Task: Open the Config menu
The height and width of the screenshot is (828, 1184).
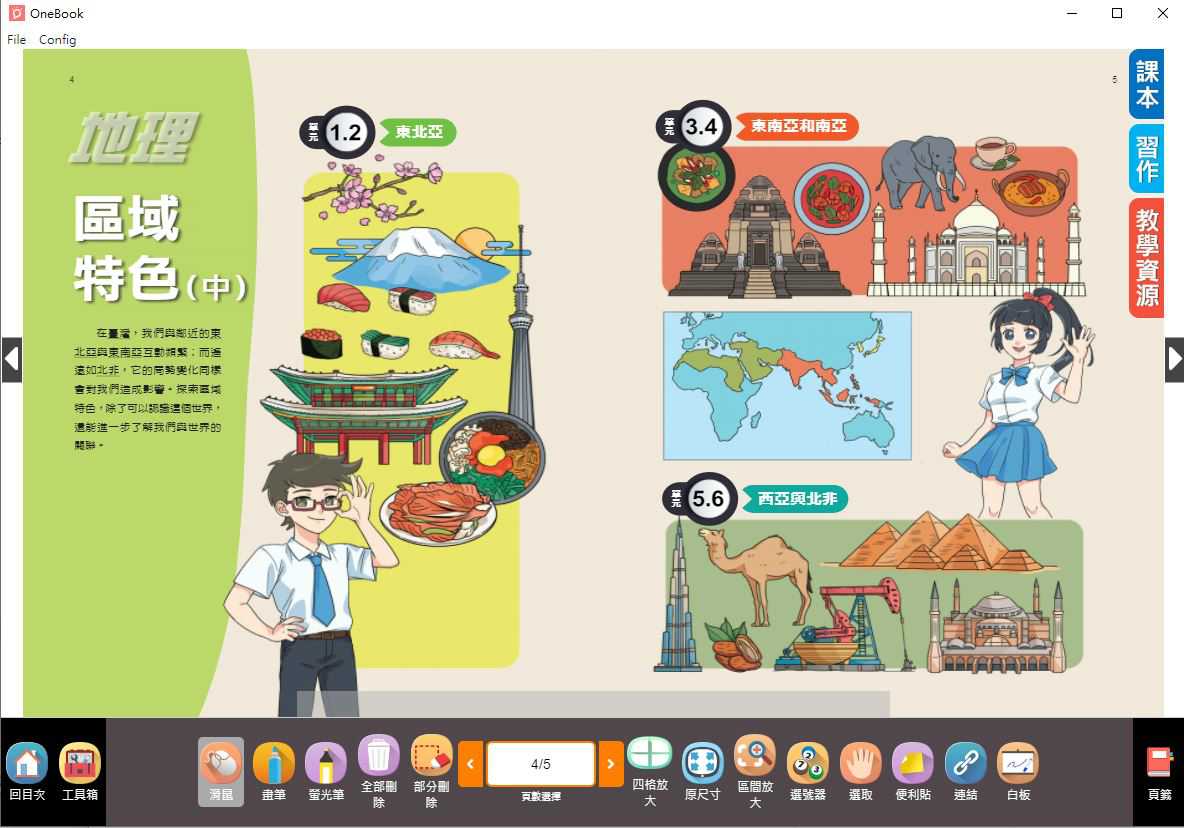Action: pos(57,39)
